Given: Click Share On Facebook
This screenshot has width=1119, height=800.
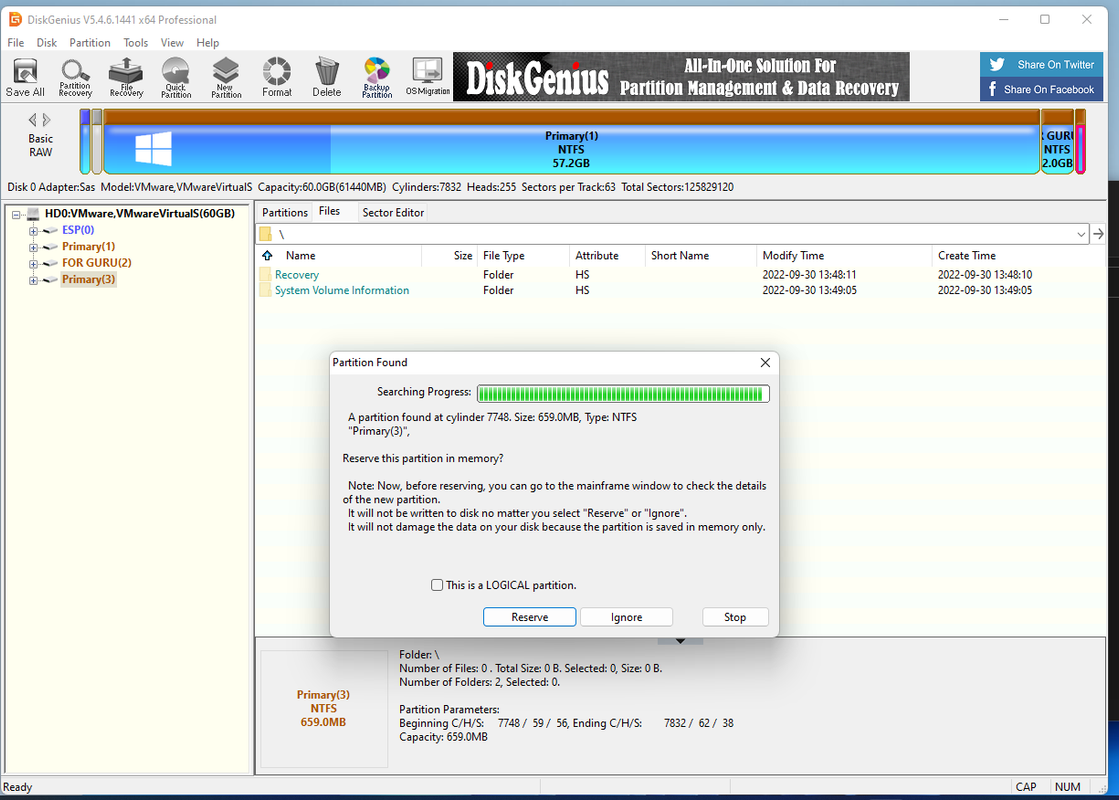Looking at the screenshot, I should [1041, 89].
